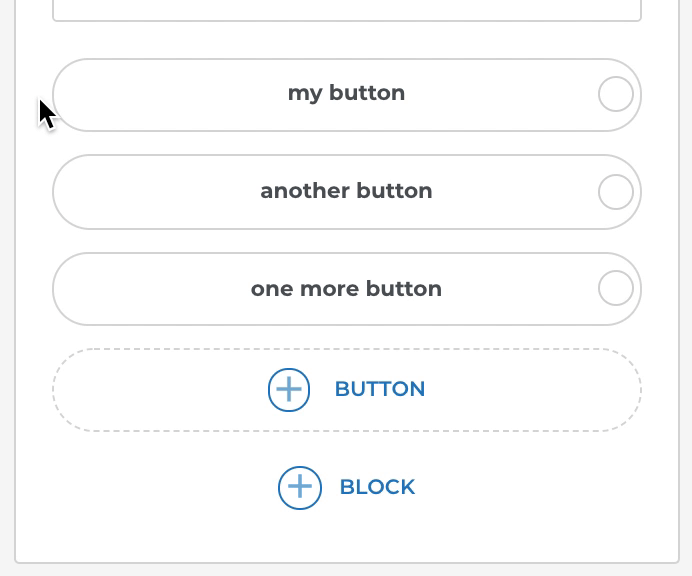Add a new block using the circled plus
The image size is (692, 576).
(299, 487)
